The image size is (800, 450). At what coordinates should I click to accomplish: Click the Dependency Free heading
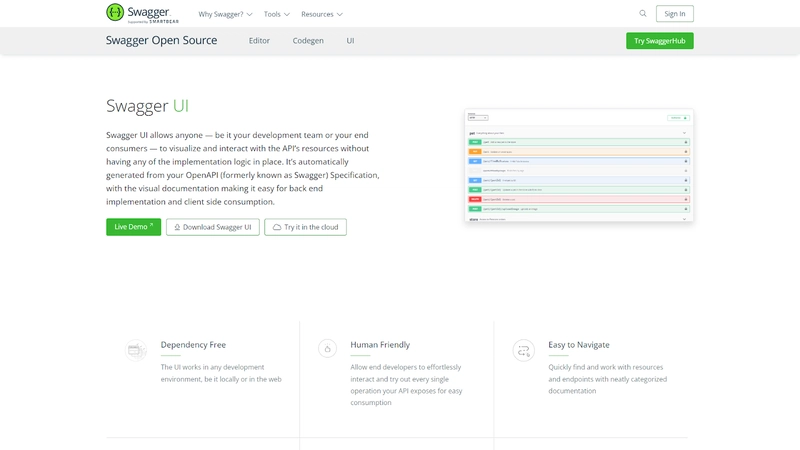(193, 345)
